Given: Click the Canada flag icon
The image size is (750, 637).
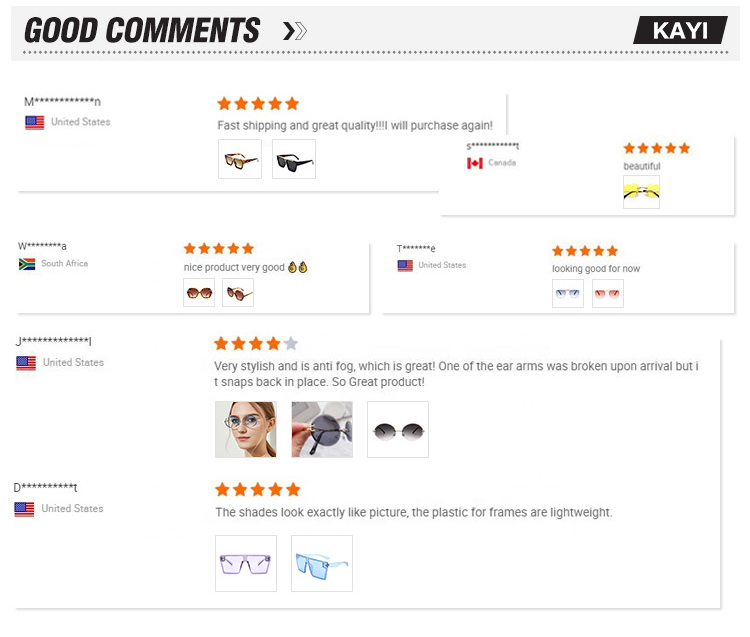Looking at the screenshot, I should (x=474, y=163).
